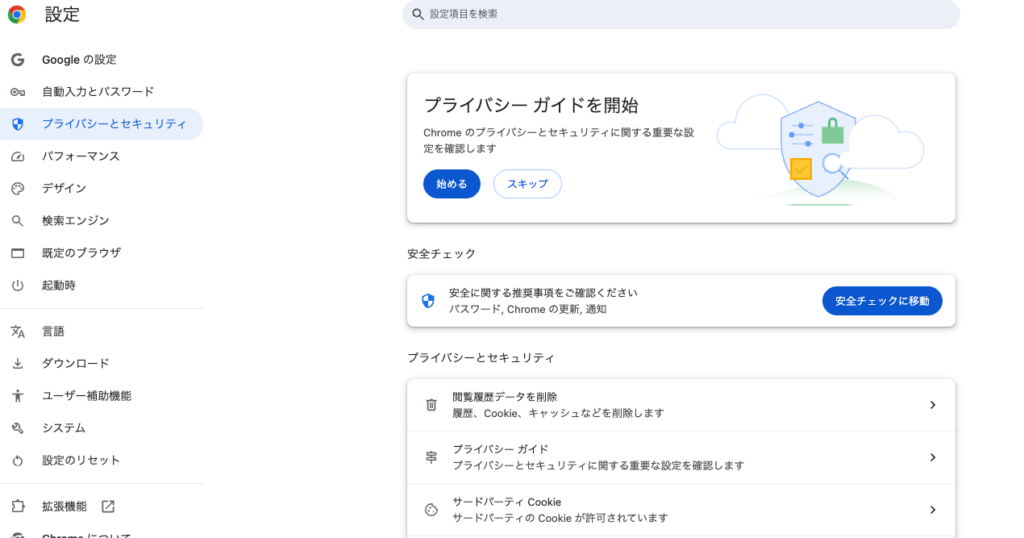This screenshot has height=538, width=1024.
Task: Open 検索エンジン settings in the sidebar
Action: tap(75, 221)
